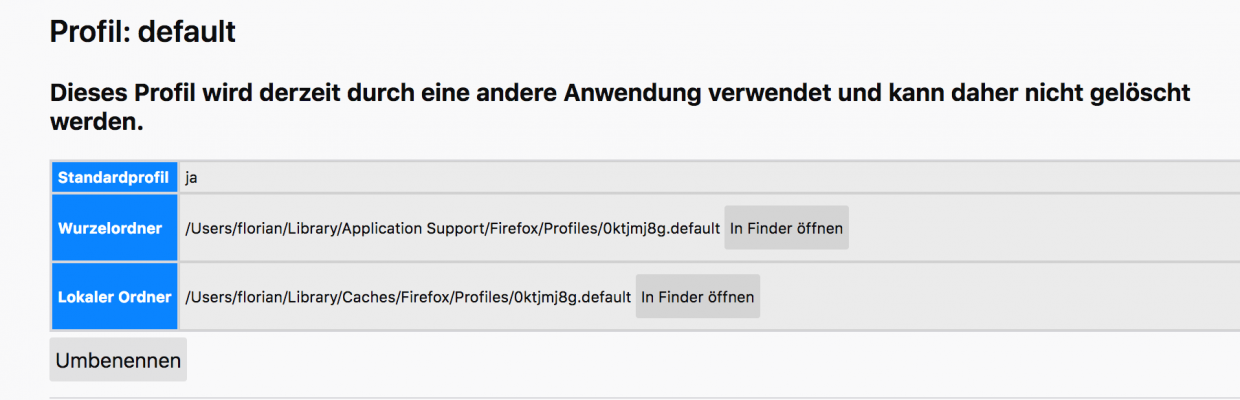Screen dimensions: 1240x400
Task: Click '0ktjmj8g.default' in the Lokaler Ordner path
Action: point(572,297)
